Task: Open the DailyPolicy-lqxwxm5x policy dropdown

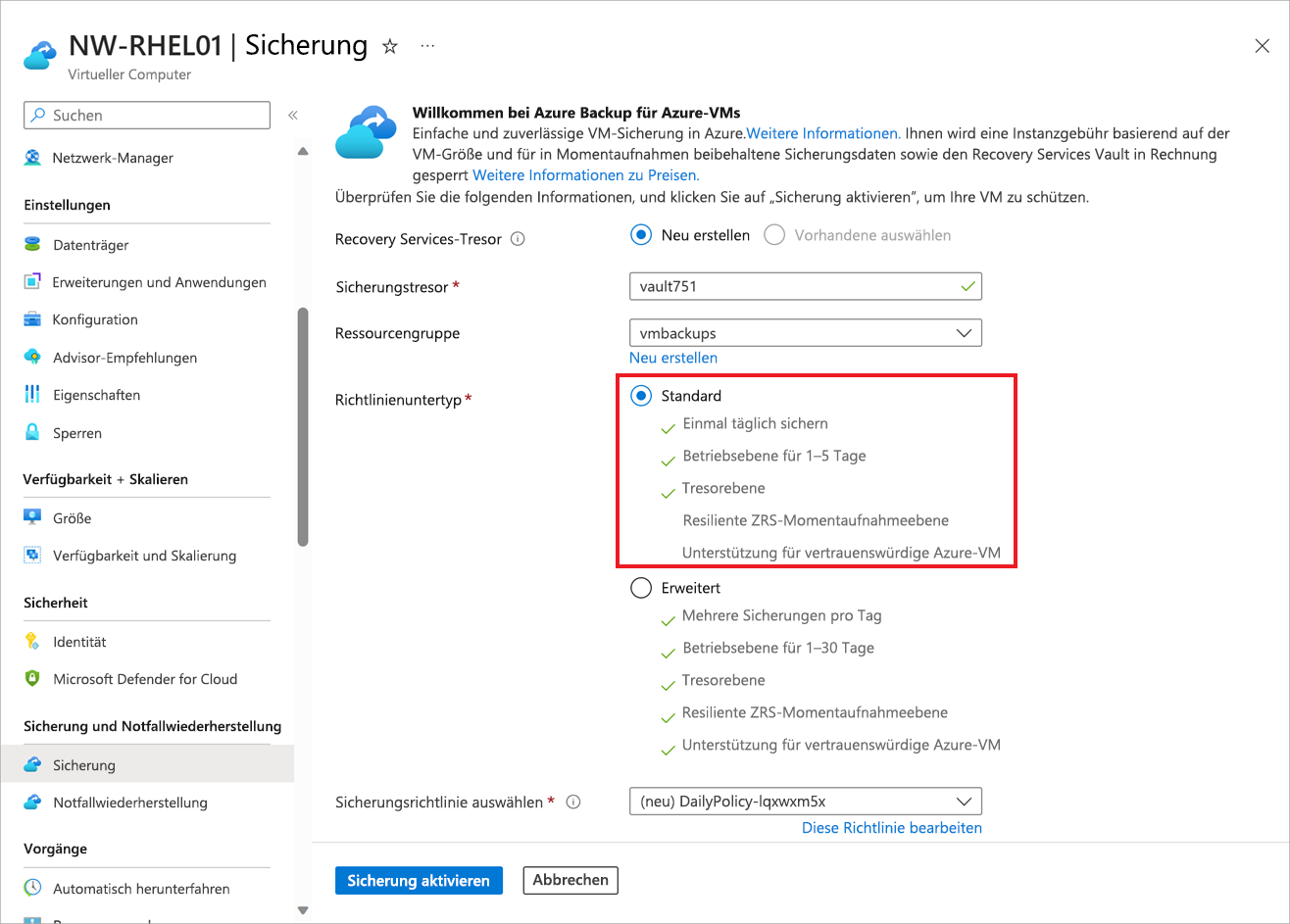Action: point(806,802)
